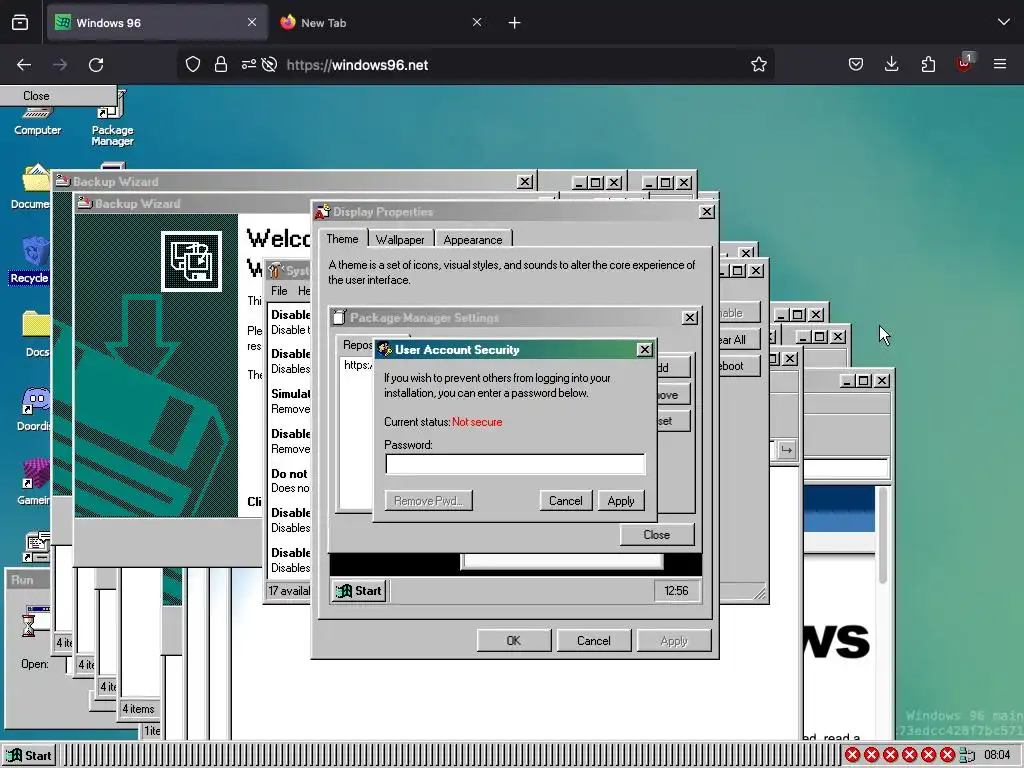
Task: Open the browser extensions puzzle icon
Action: click(928, 64)
